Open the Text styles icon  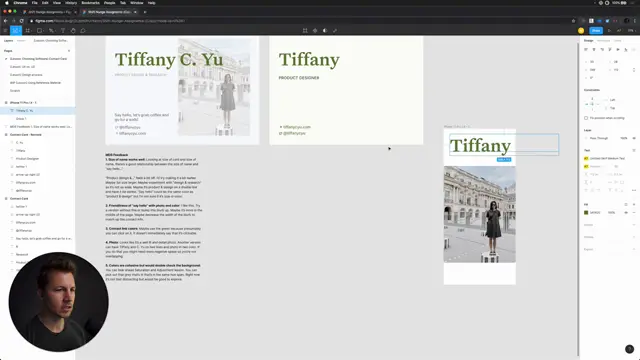point(634,150)
